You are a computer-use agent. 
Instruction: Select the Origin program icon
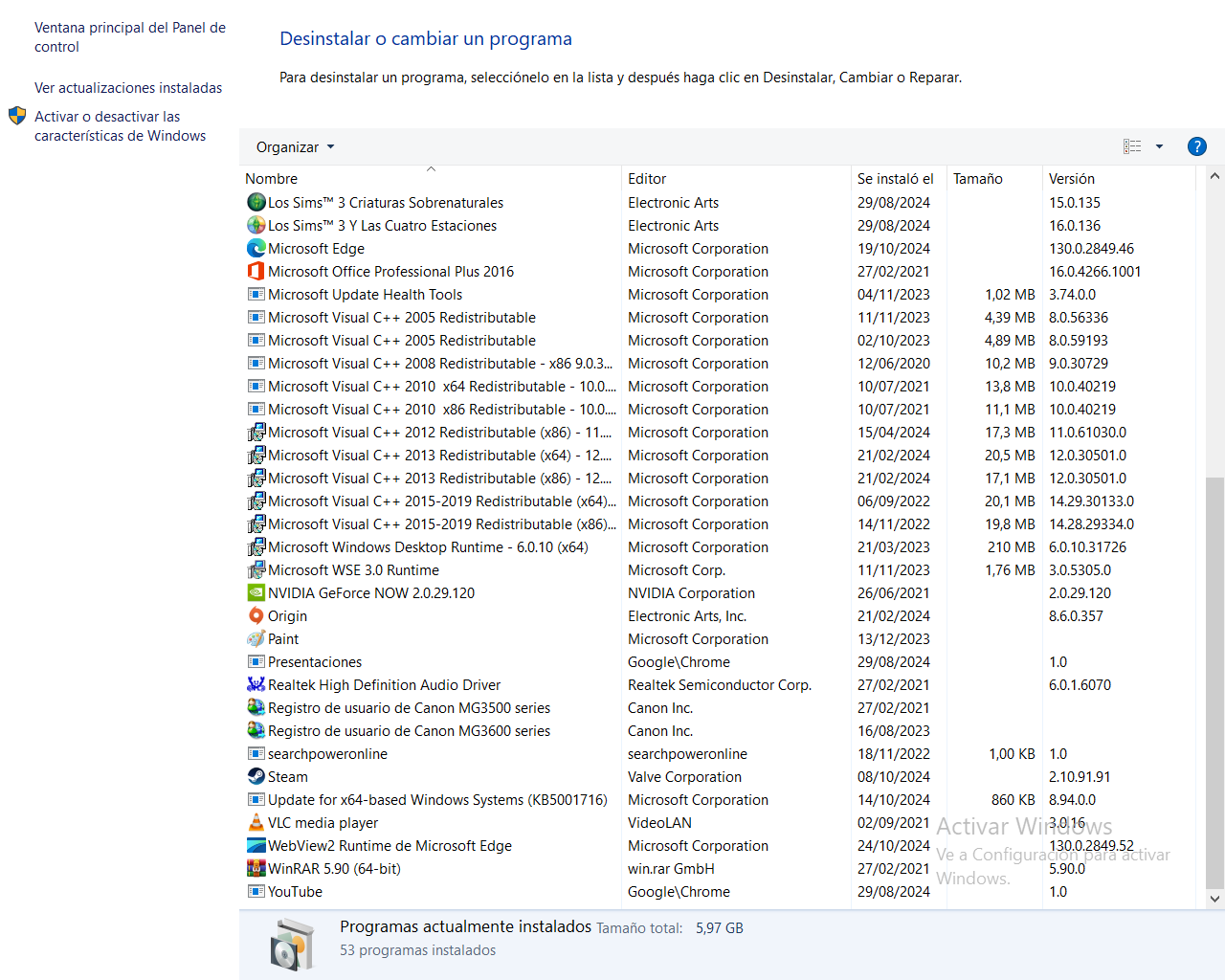[x=256, y=615]
